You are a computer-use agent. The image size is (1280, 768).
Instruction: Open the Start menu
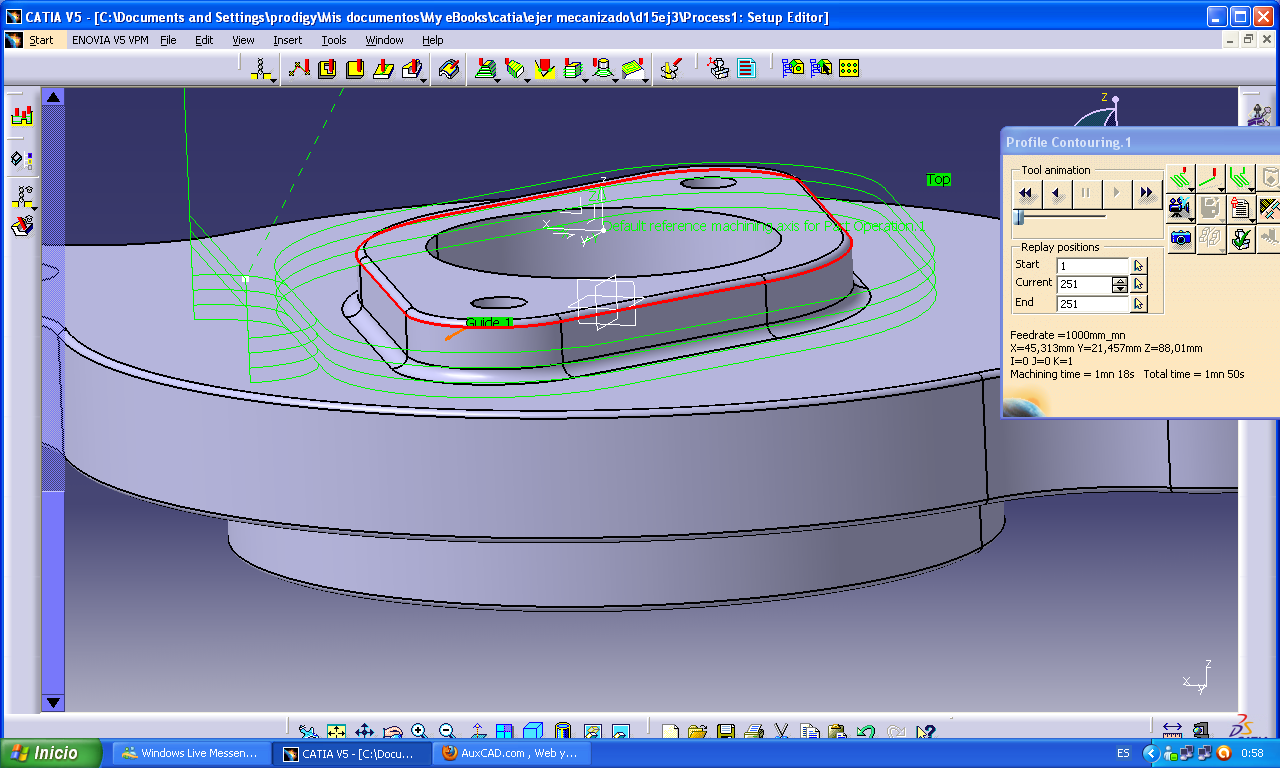[x=41, y=40]
